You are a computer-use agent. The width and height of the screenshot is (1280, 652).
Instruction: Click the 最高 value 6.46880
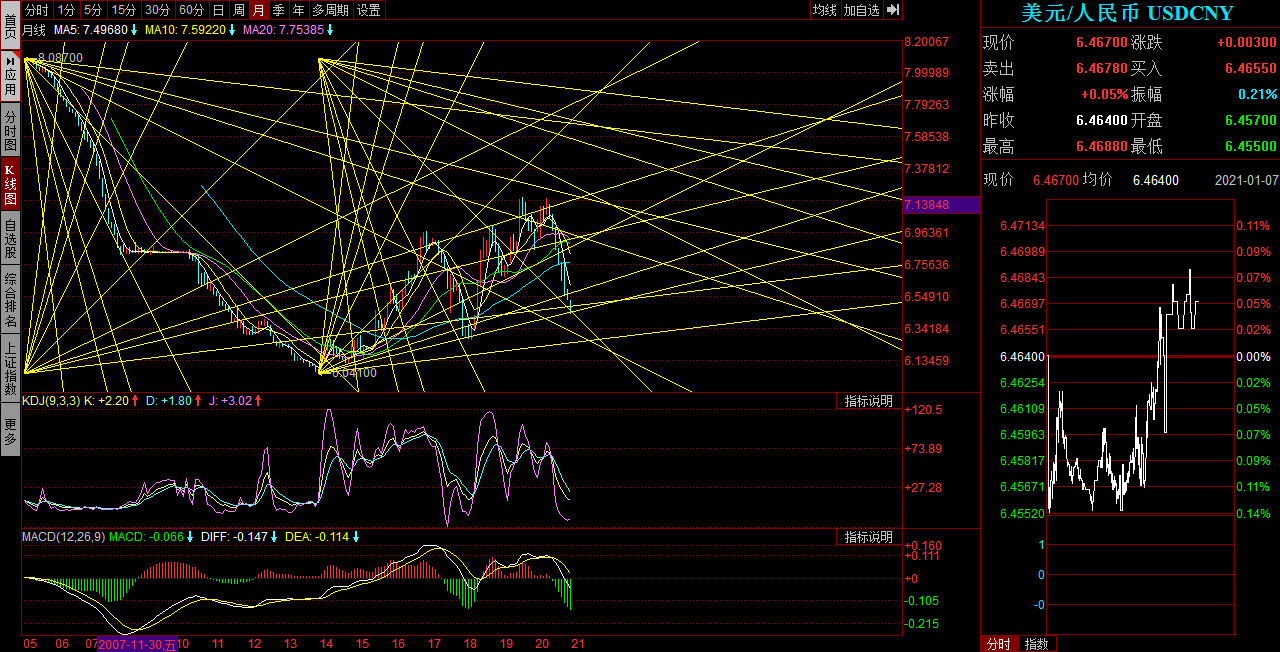1101,146
